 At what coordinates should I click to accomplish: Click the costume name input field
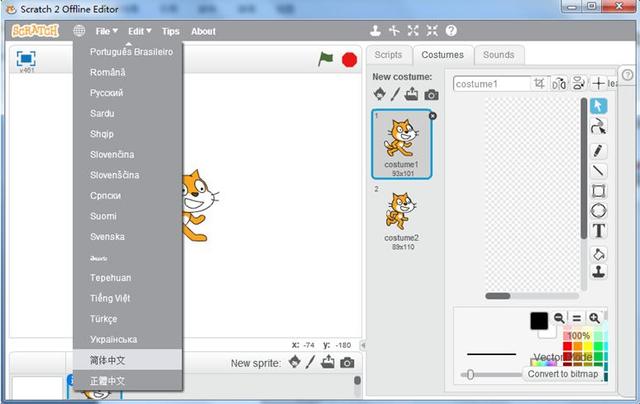click(x=492, y=84)
